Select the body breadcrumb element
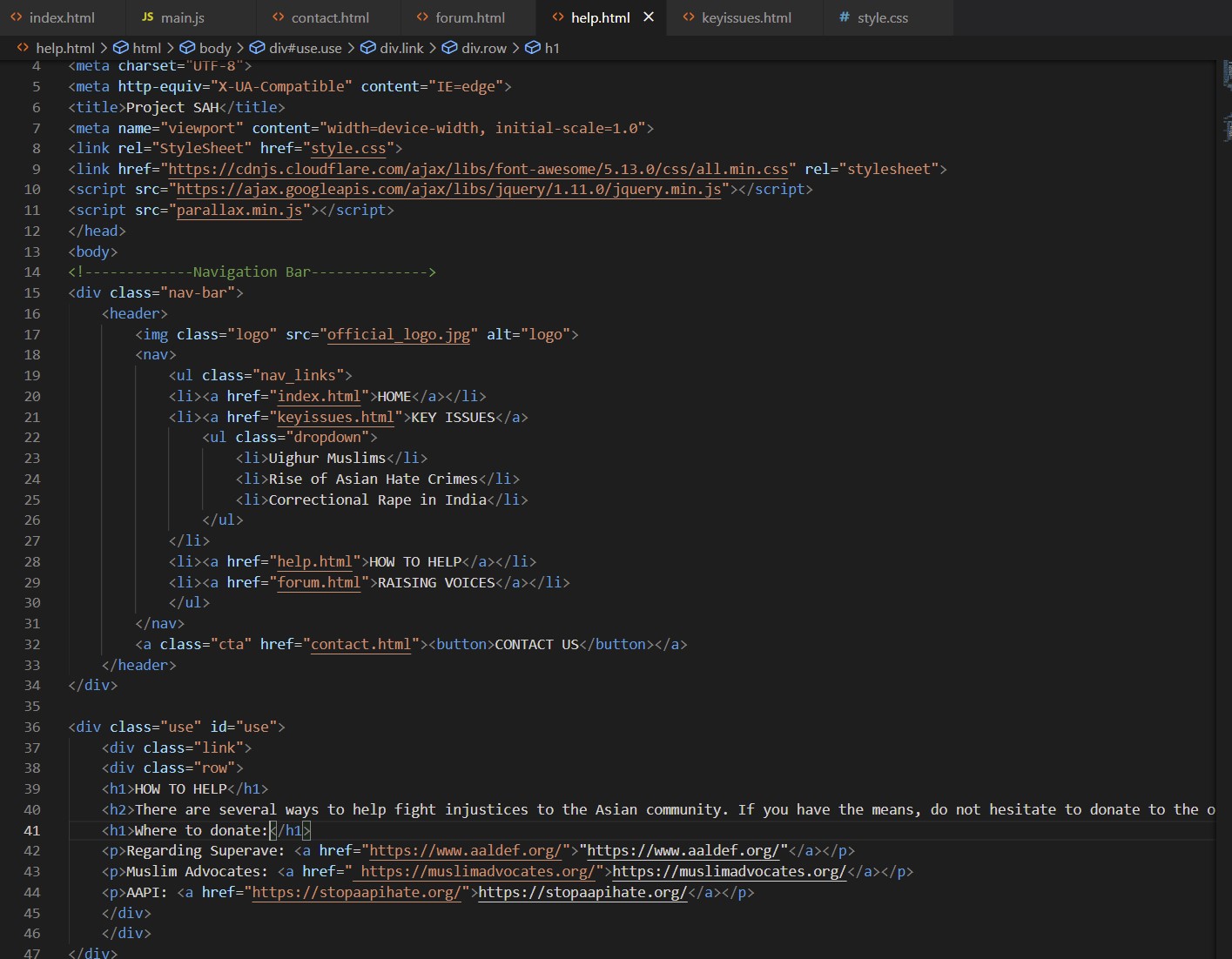This screenshot has width=1232, height=959. [x=214, y=48]
